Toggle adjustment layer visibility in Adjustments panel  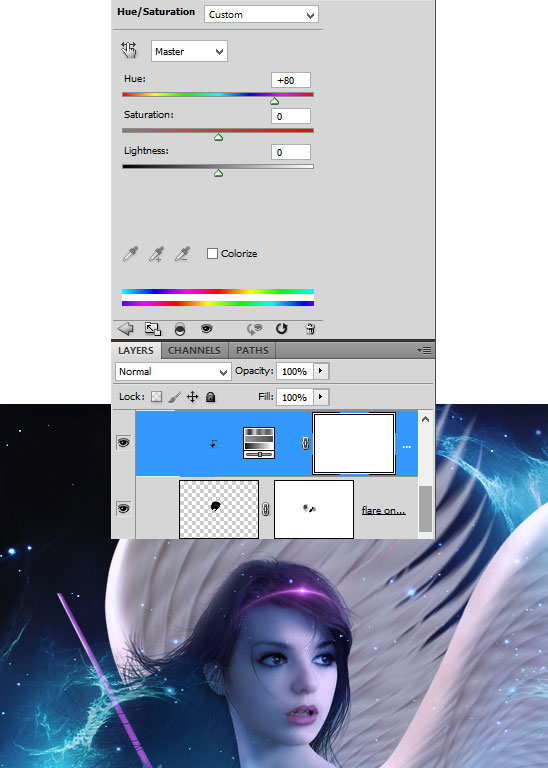point(207,329)
